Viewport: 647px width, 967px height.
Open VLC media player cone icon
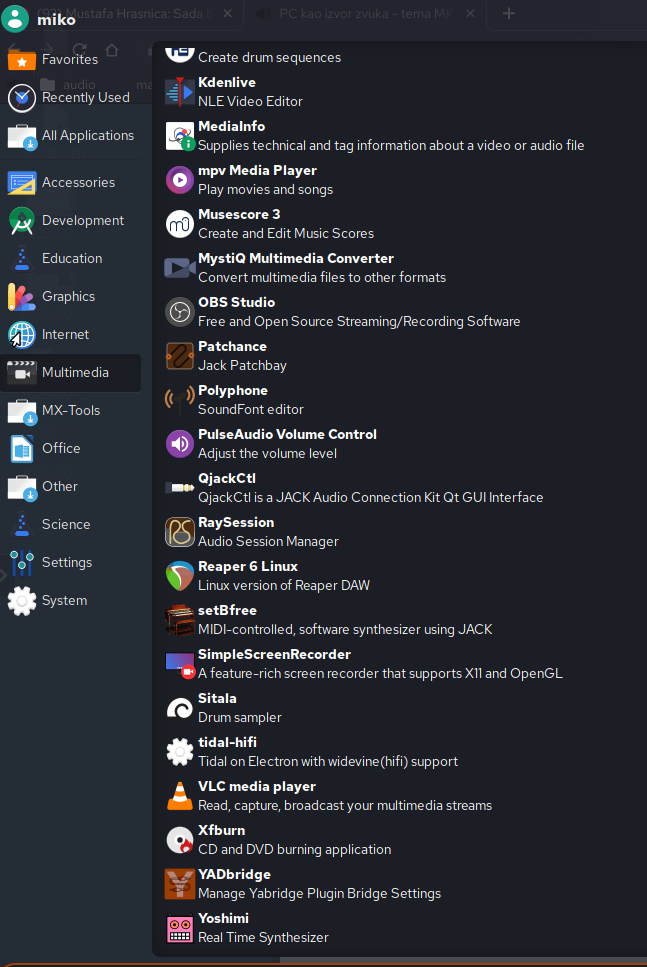coord(179,796)
